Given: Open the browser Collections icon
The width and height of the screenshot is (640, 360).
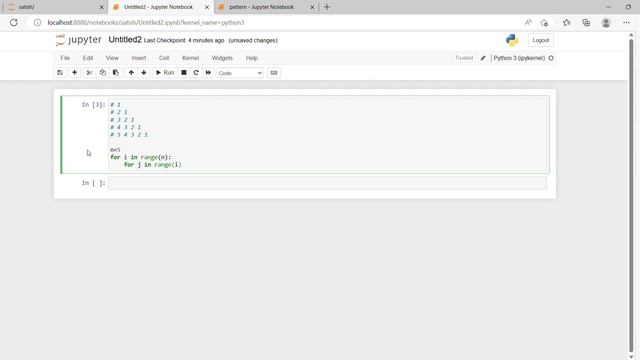Looking at the screenshot, I should 586,22.
